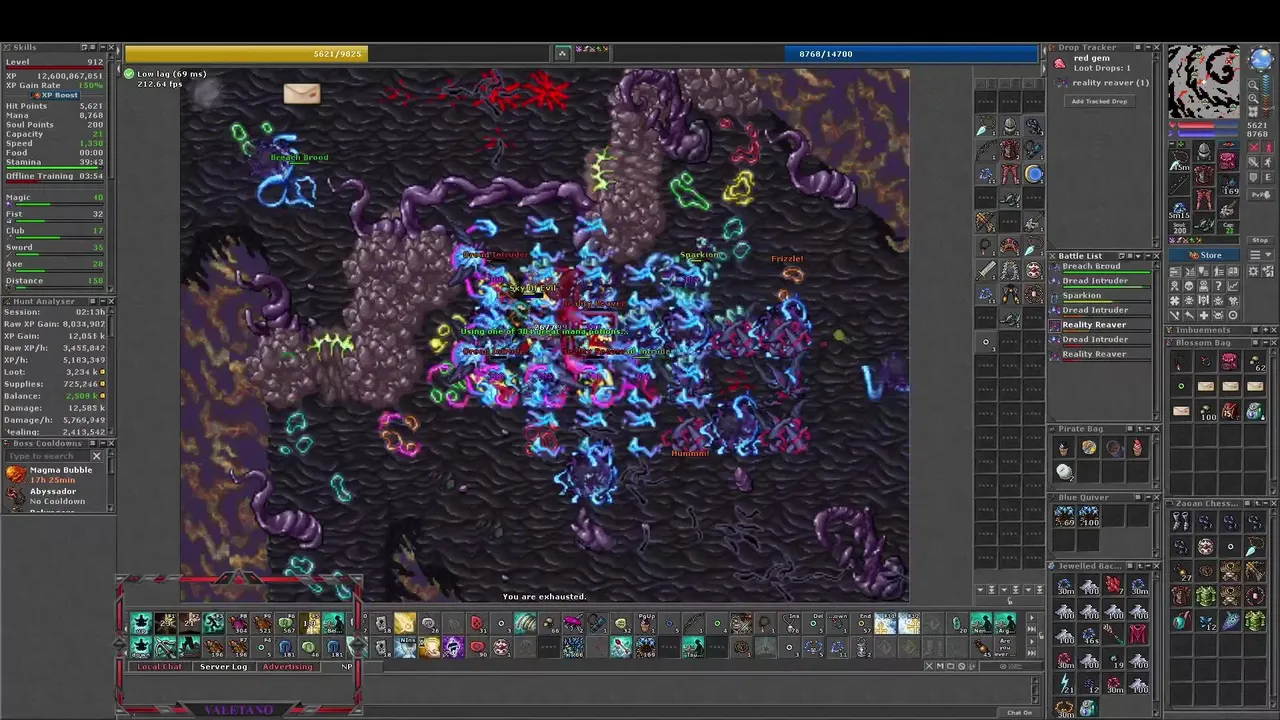
Task: Click first ammo stack in Blue Quiver
Action: [x=1064, y=516]
